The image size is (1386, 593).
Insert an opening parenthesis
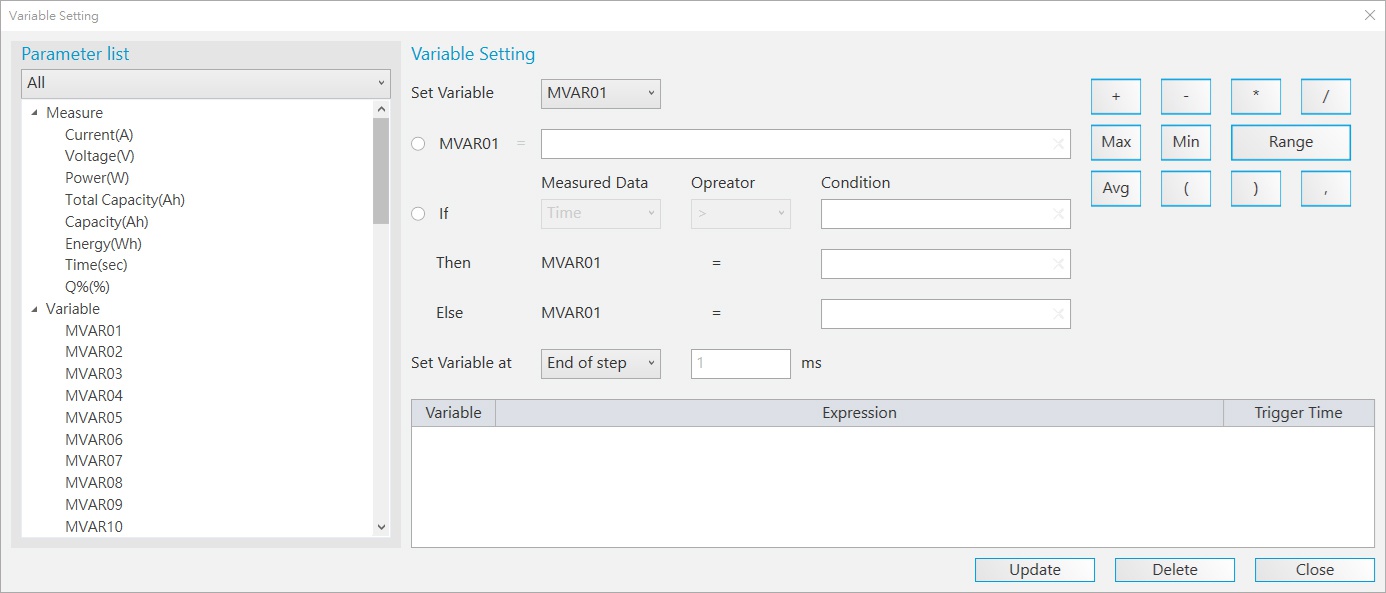1185,188
